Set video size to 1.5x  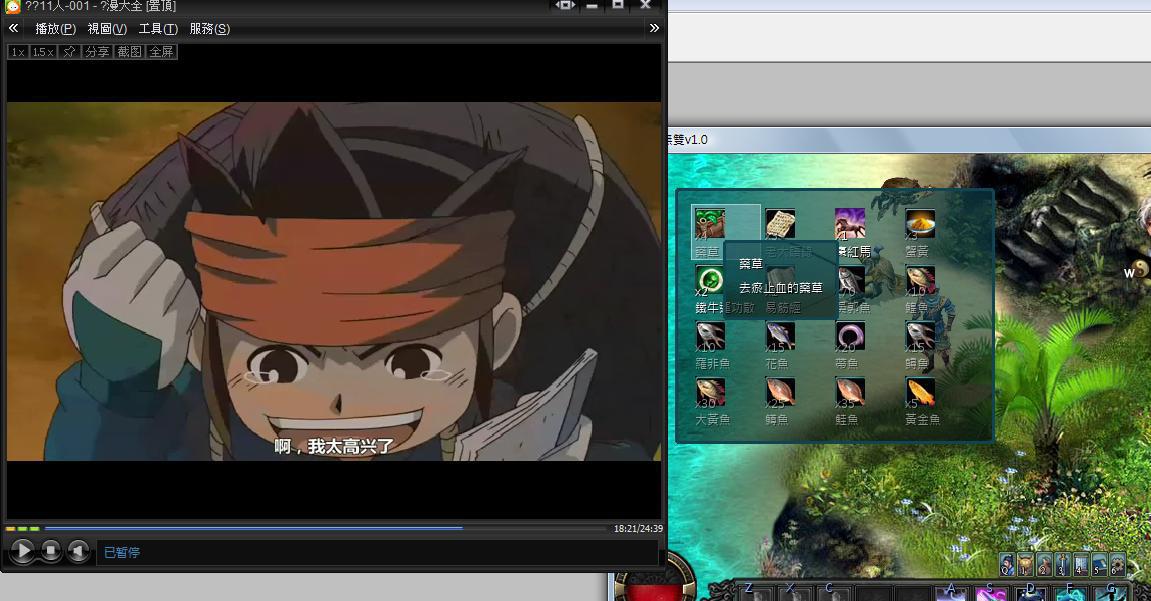43,52
